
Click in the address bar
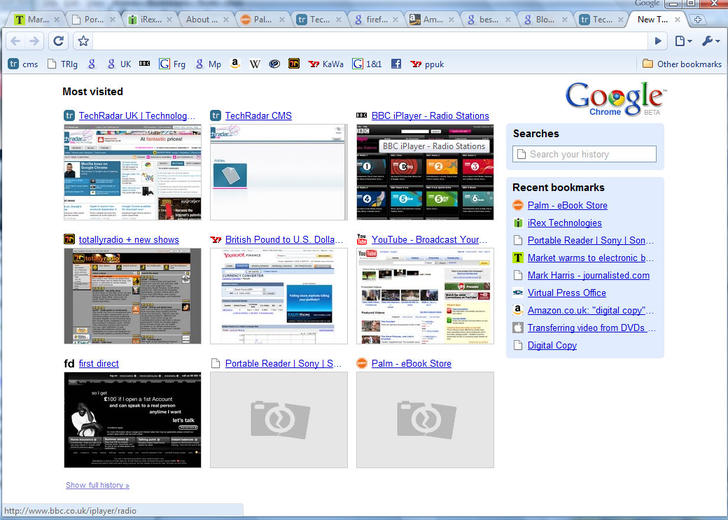click(x=369, y=41)
